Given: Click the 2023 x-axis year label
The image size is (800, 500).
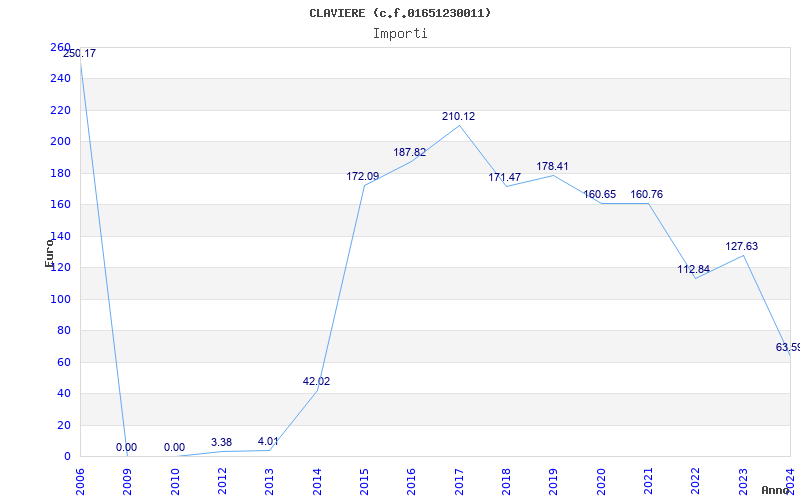Looking at the screenshot, I should tap(743, 481).
